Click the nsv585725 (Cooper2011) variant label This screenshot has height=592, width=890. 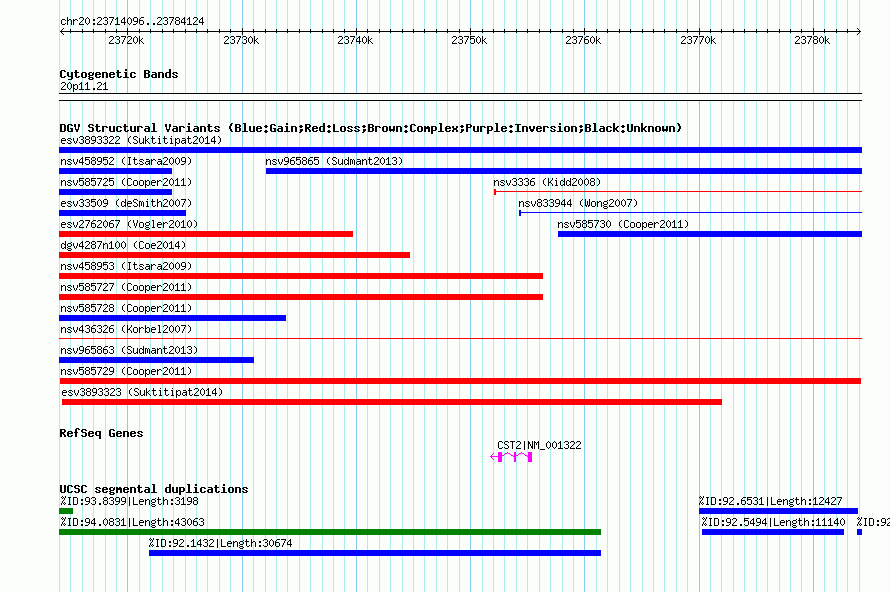(x=126, y=182)
